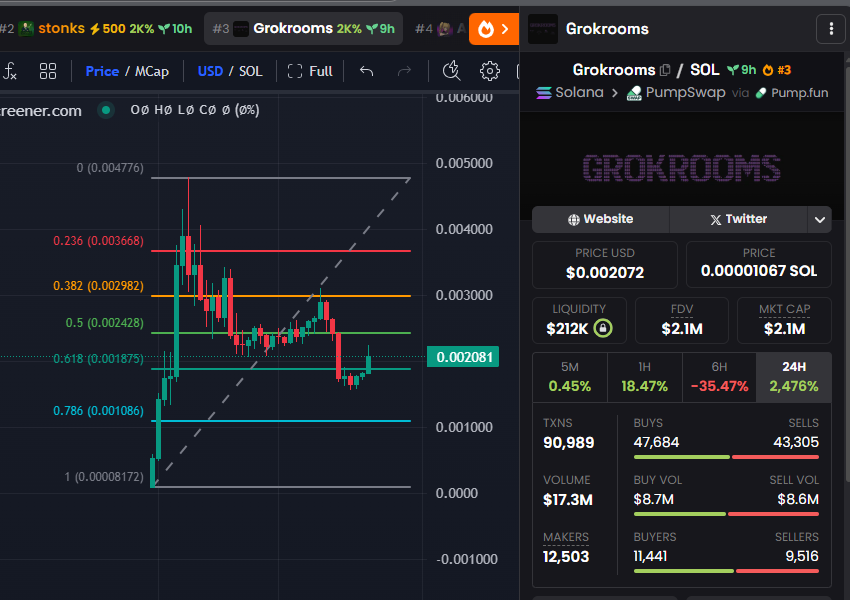850x600 pixels.
Task: Click the Solana chain link
Action: [x=570, y=93]
